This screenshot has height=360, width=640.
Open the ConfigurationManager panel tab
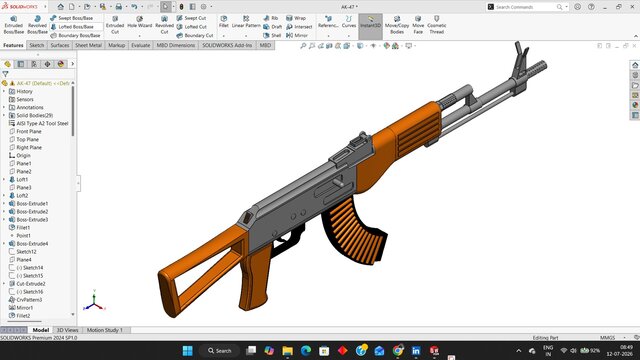pyautogui.click(x=34, y=64)
